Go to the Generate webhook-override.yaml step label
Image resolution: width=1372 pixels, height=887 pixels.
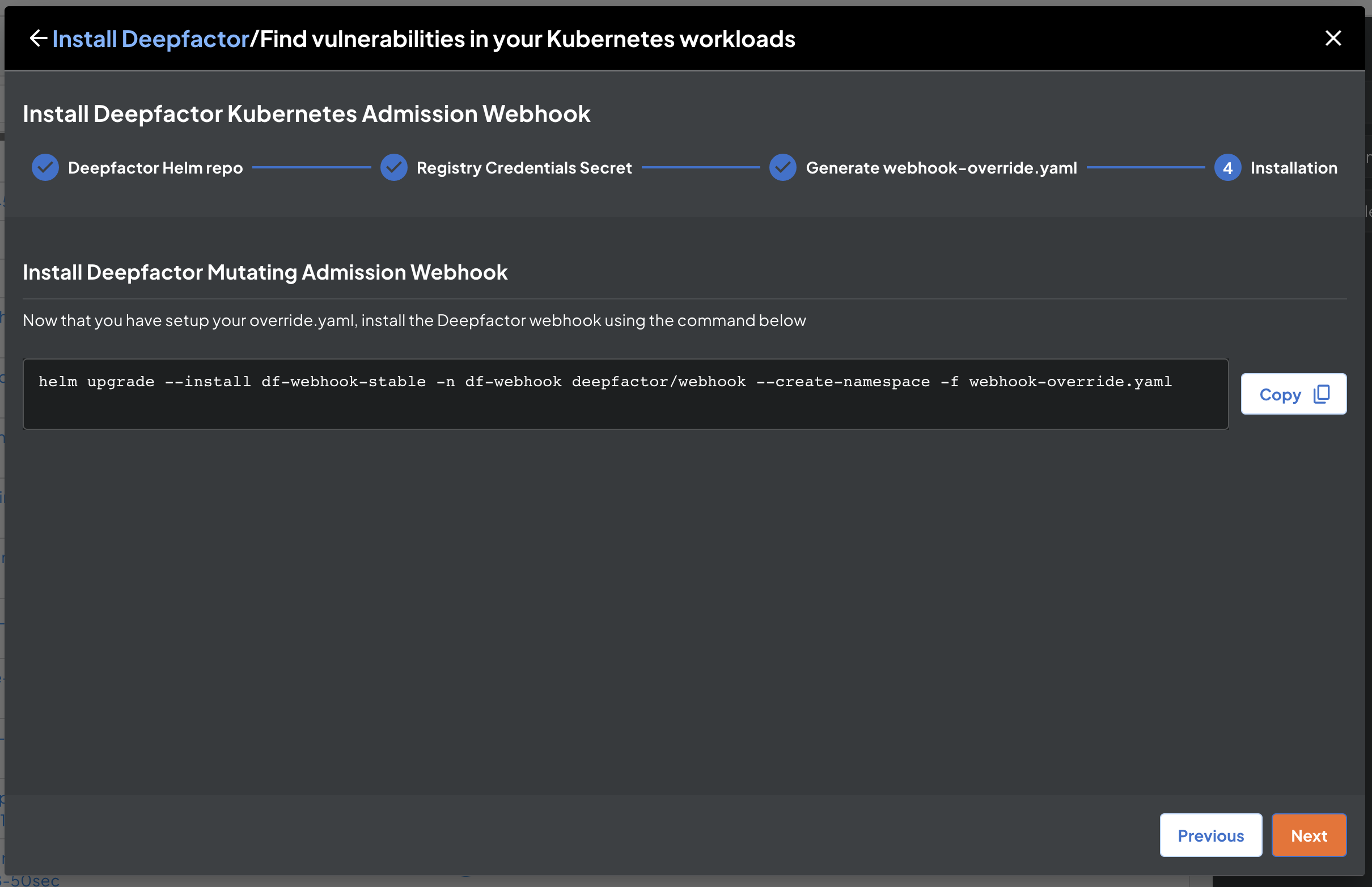click(x=941, y=168)
